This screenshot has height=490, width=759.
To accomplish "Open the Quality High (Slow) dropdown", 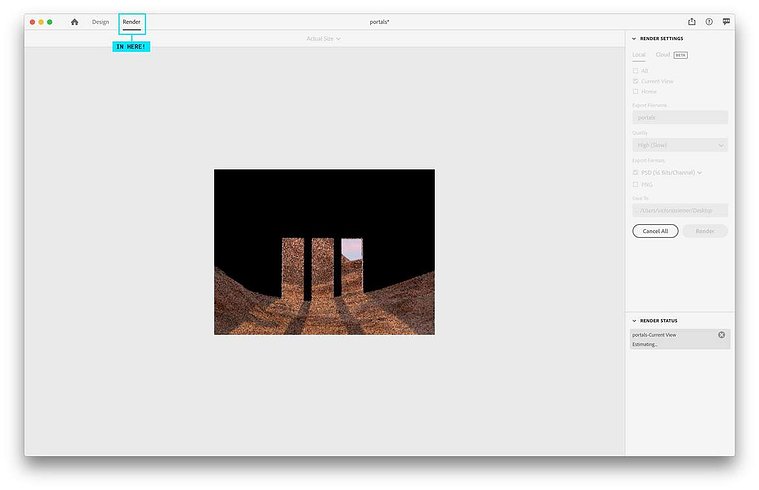I will [x=680, y=145].
